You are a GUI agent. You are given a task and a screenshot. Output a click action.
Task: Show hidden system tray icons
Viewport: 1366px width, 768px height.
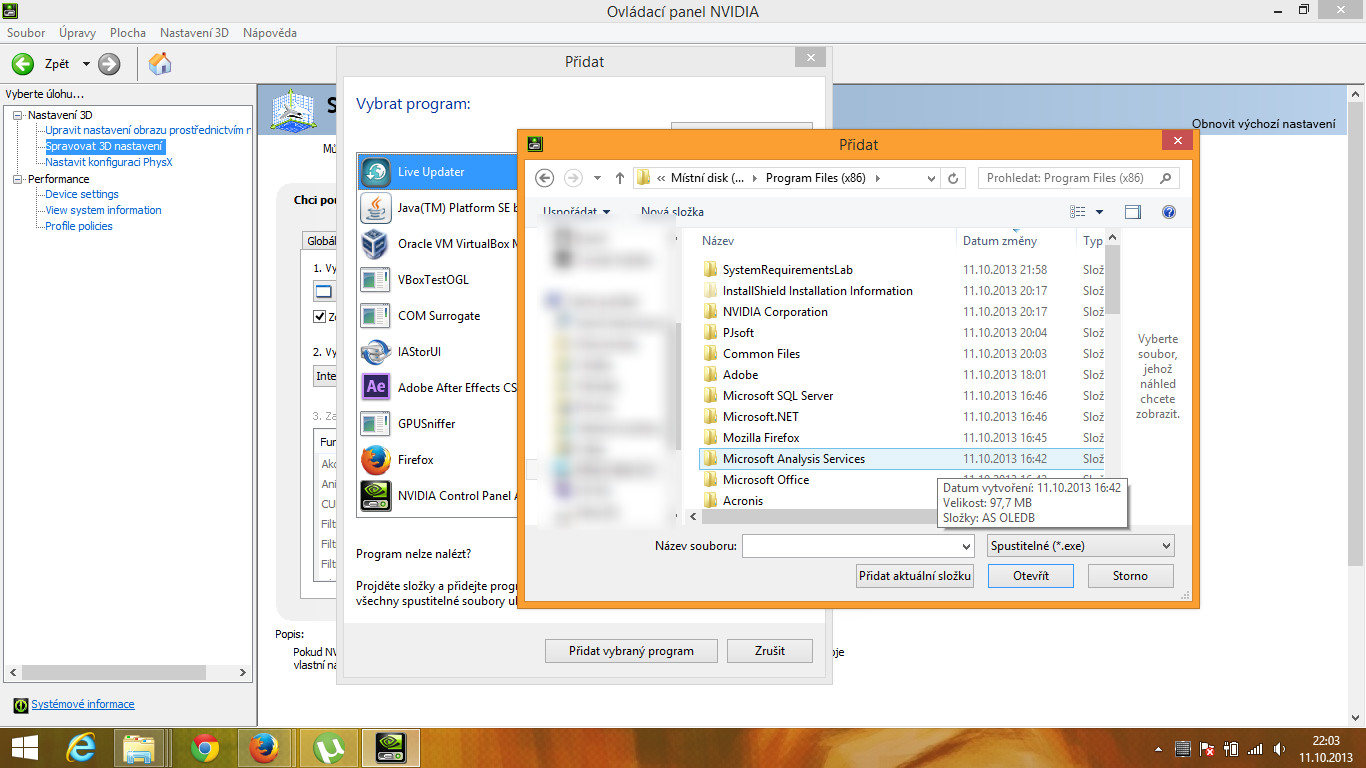(1159, 748)
